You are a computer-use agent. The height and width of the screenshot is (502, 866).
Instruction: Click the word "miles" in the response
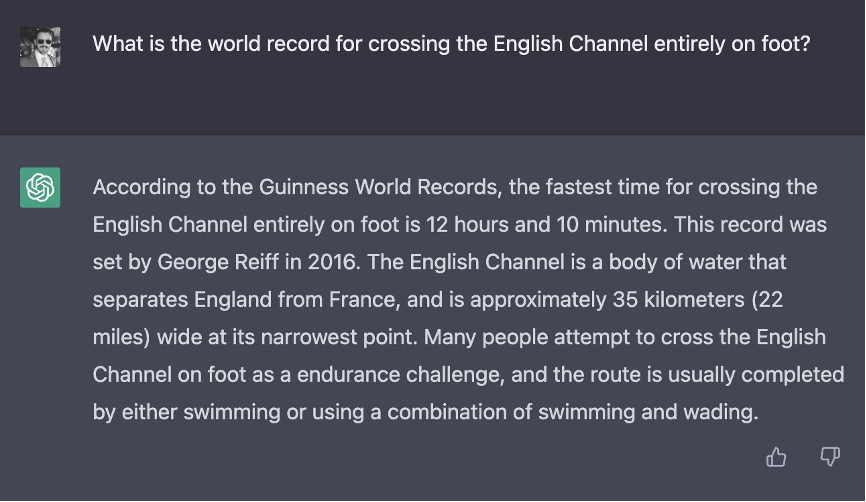tap(119, 336)
